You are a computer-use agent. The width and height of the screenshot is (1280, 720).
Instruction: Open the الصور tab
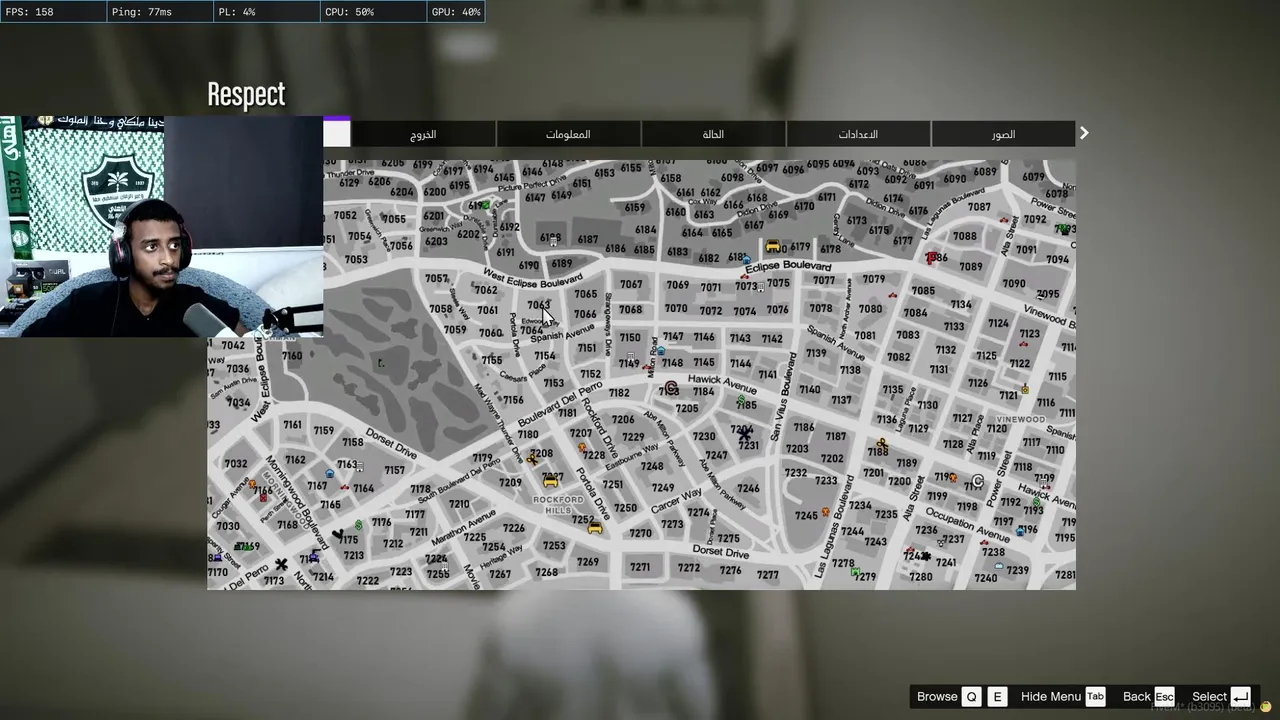click(x=1003, y=134)
